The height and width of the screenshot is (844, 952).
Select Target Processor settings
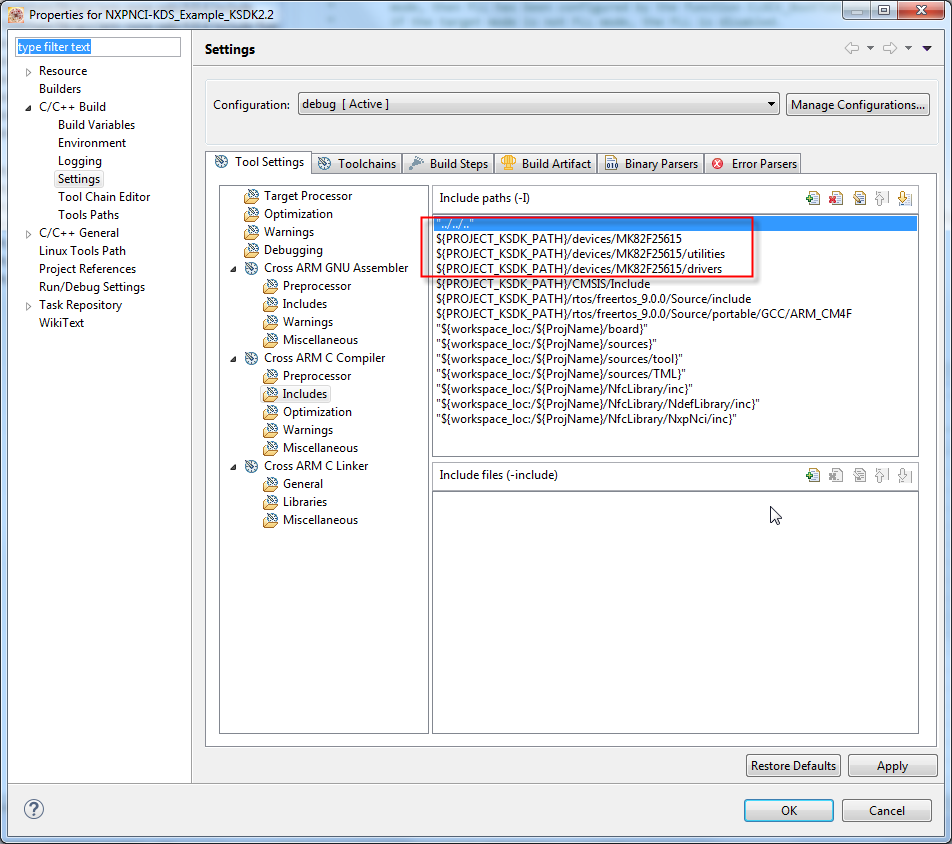tap(308, 196)
